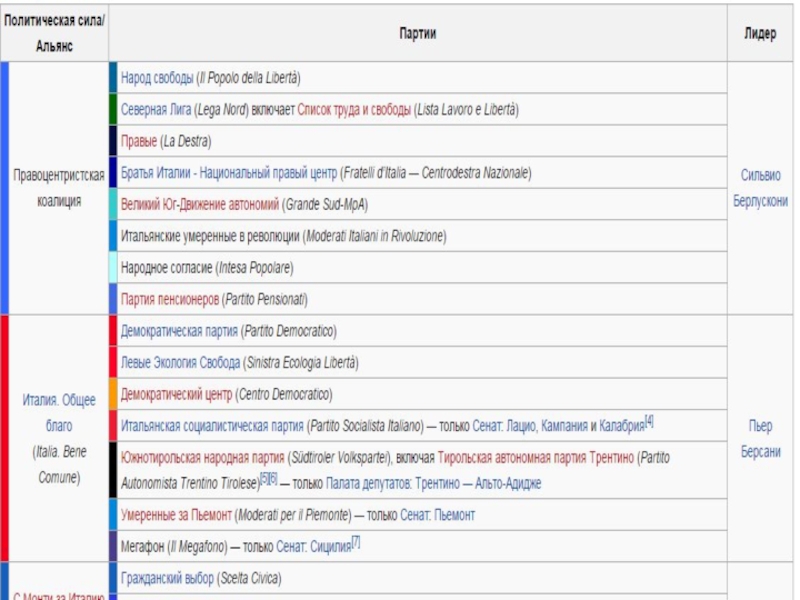Viewport: 800px width, 600px height.
Task: Open Великий Юг-Движение автономий link
Action: point(200,205)
